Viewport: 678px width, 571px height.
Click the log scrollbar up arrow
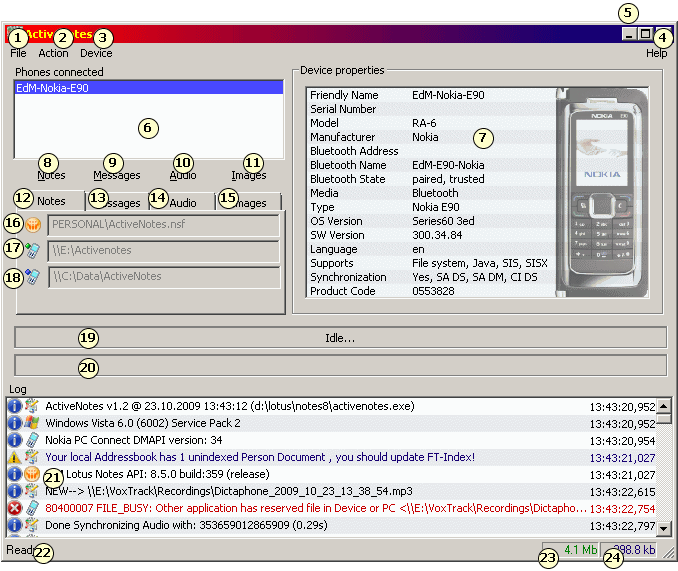coord(664,406)
